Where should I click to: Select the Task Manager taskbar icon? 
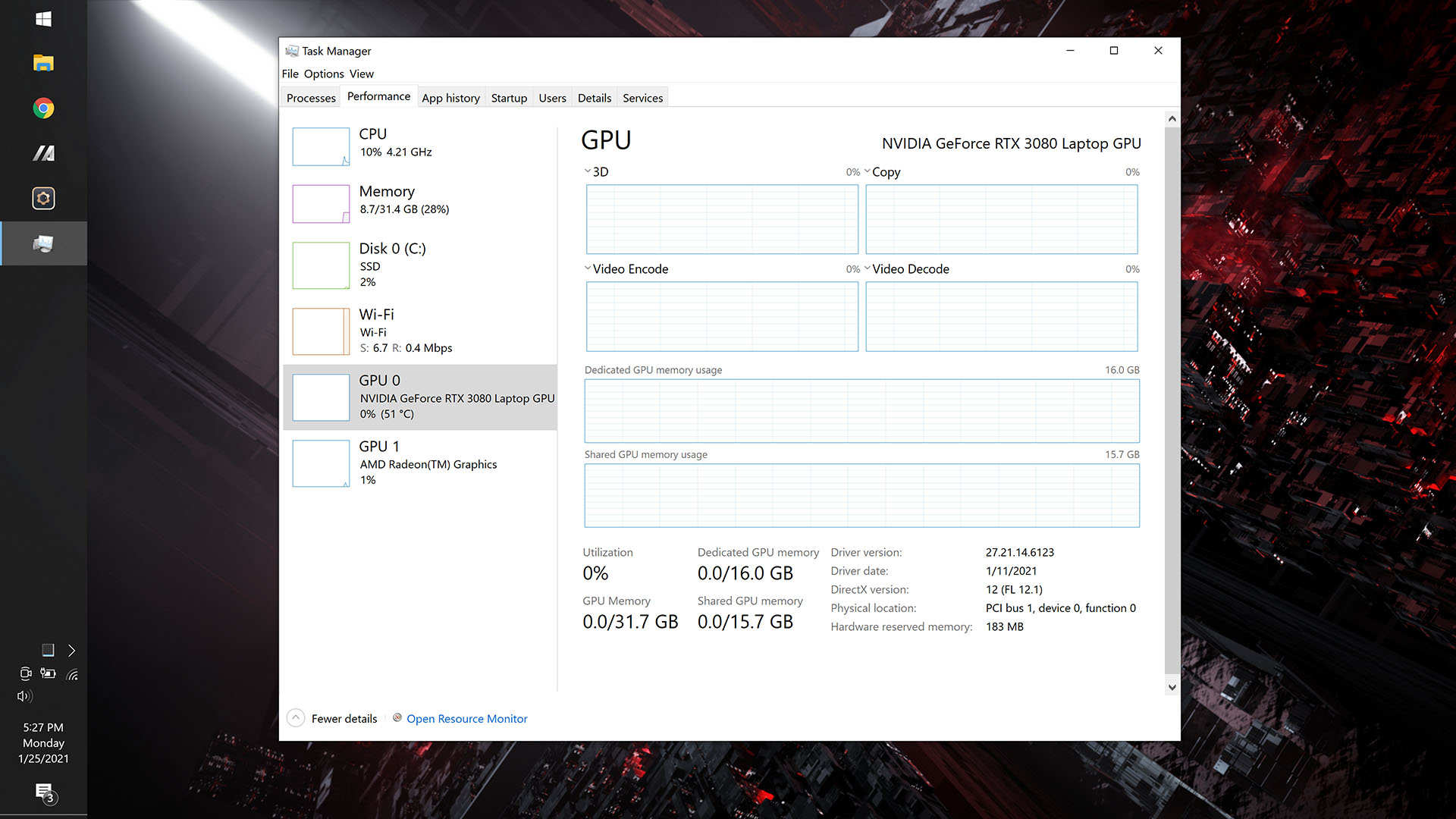(x=43, y=243)
